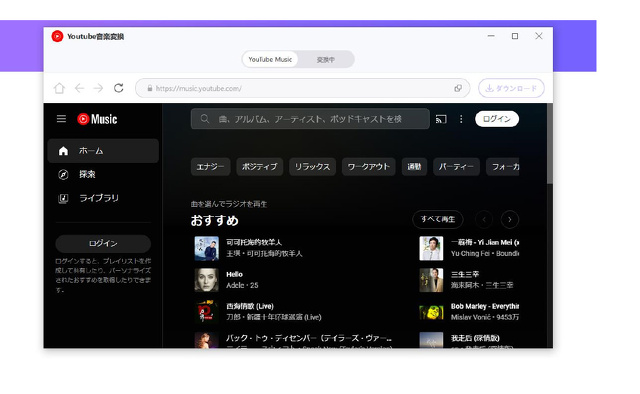The height and width of the screenshot is (394, 640).
Task: Click the 我走后 song title
Action: tap(475, 338)
